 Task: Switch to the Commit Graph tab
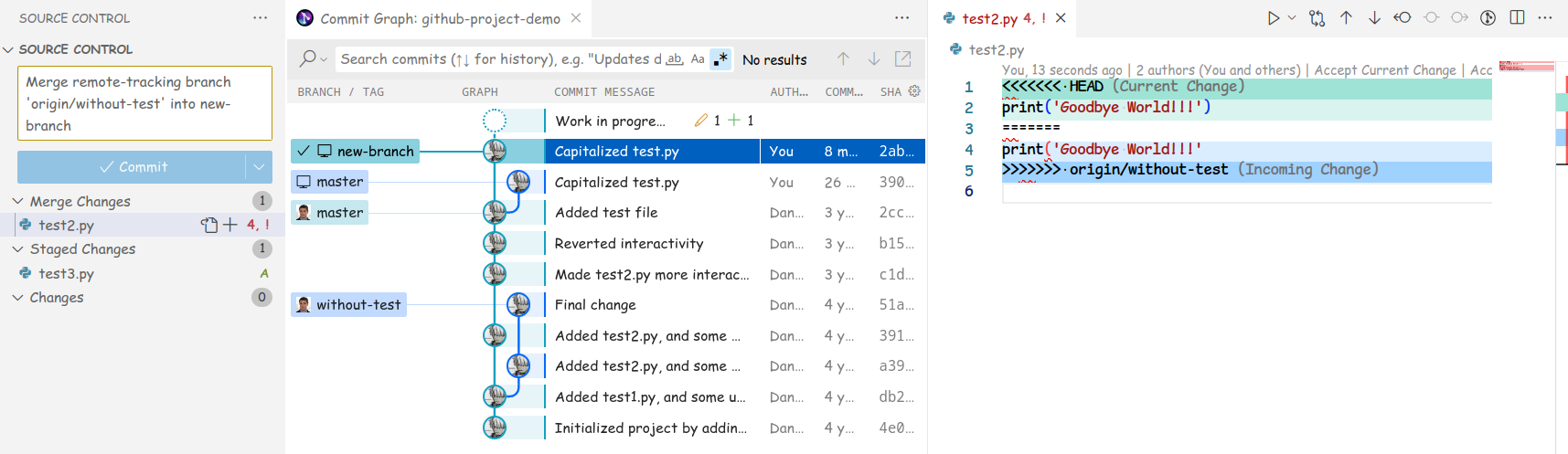click(x=439, y=18)
